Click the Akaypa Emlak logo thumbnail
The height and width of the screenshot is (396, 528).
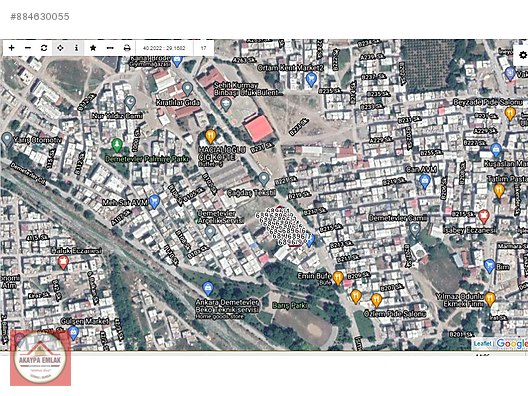[x=41, y=358]
